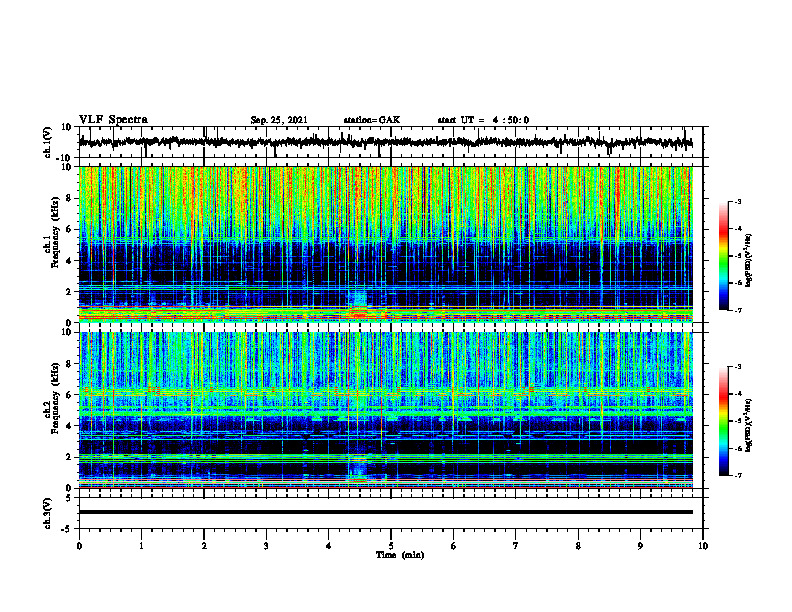Click the ch.1 voltage waveform trace panel
Screen dimensions: 792x612
(x=391, y=142)
